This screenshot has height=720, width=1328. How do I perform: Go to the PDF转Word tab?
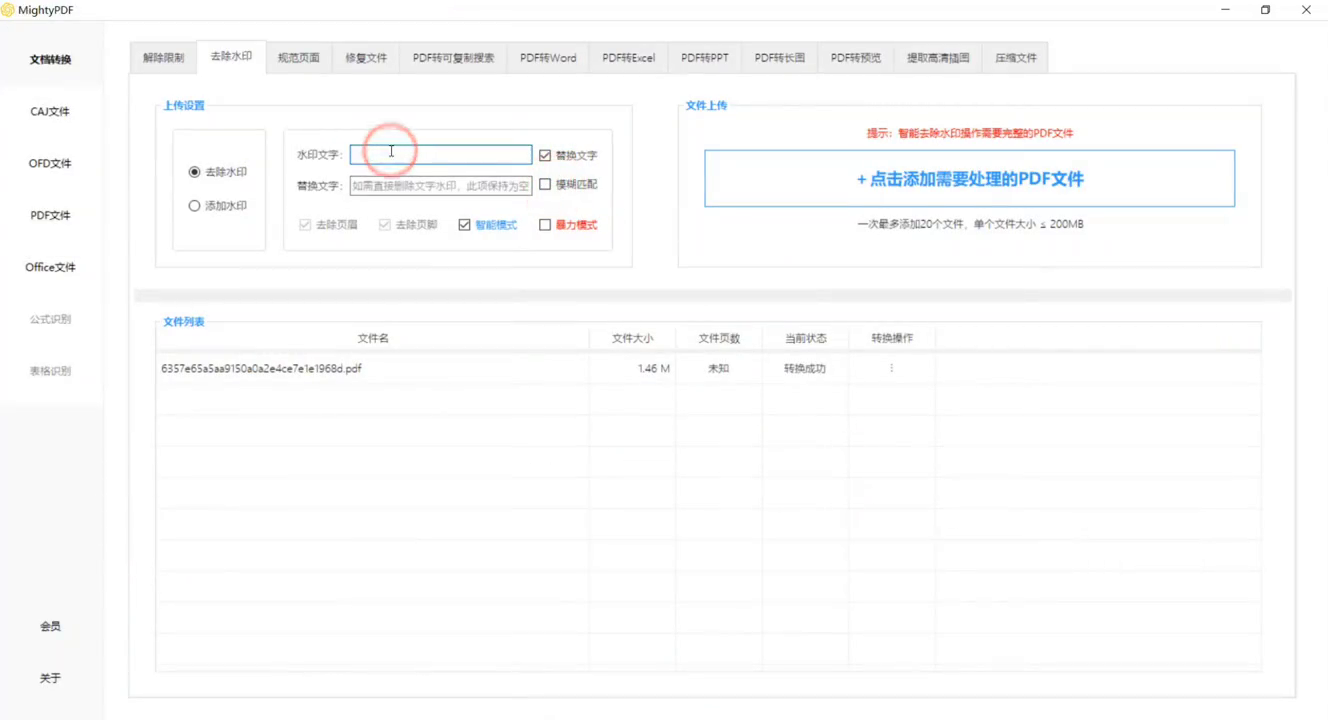pos(548,58)
